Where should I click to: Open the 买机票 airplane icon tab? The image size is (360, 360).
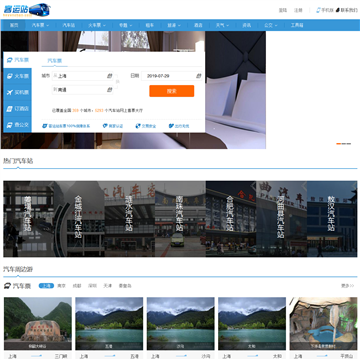click(10, 92)
